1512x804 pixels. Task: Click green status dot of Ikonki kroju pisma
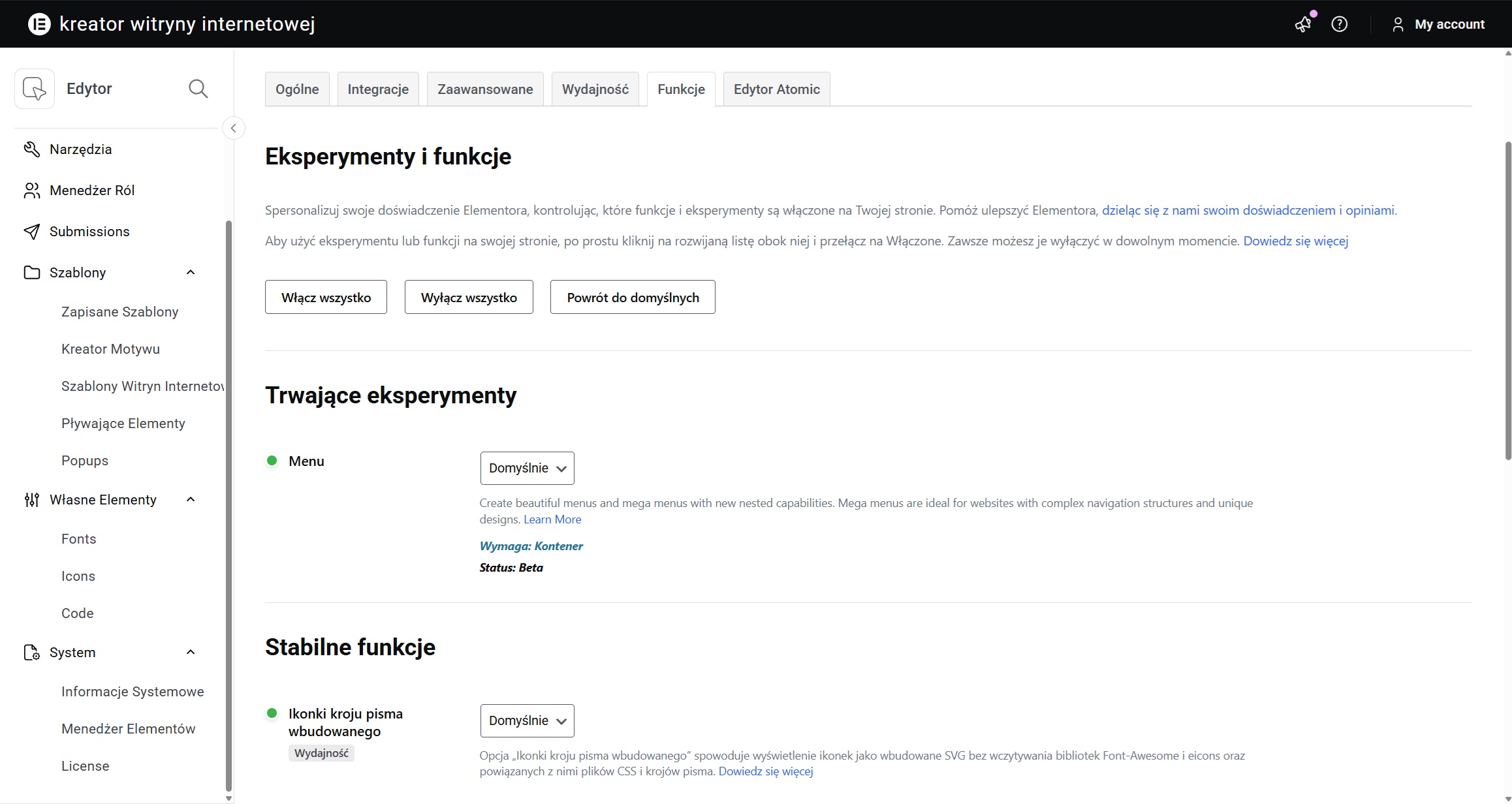[x=272, y=713]
